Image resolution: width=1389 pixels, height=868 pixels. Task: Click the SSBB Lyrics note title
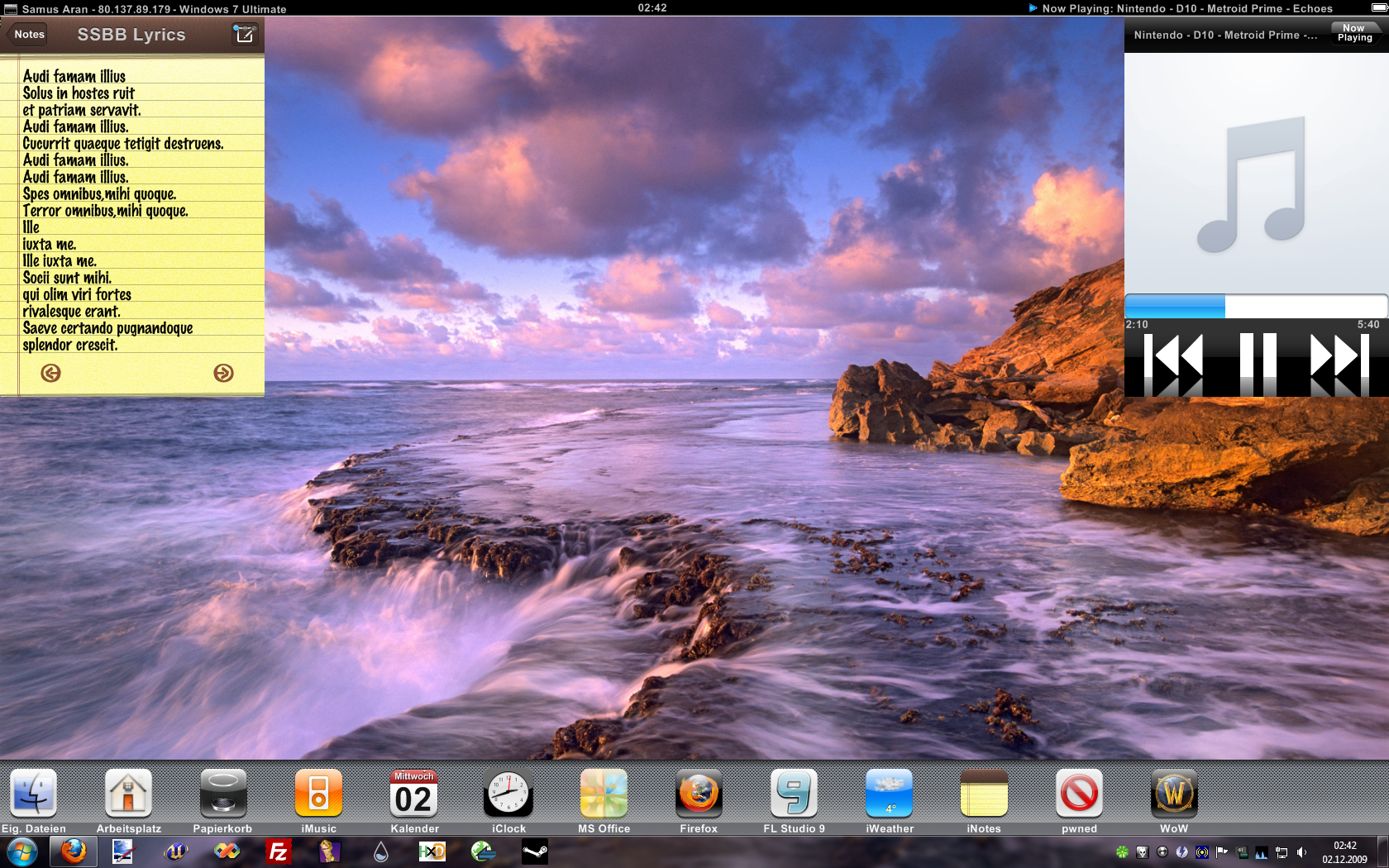[x=131, y=35]
